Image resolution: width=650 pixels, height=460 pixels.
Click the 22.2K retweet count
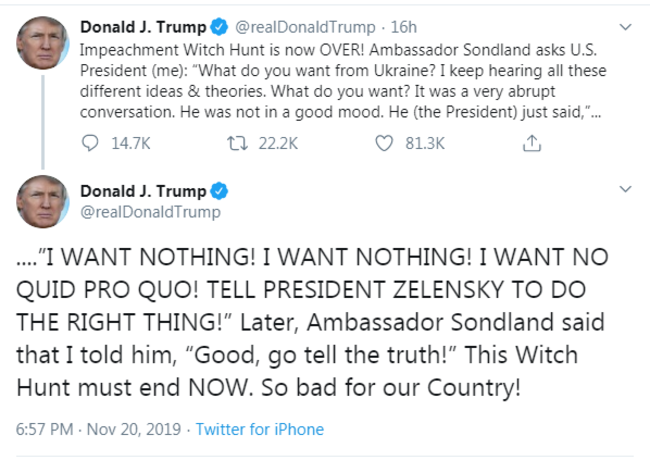(x=278, y=144)
